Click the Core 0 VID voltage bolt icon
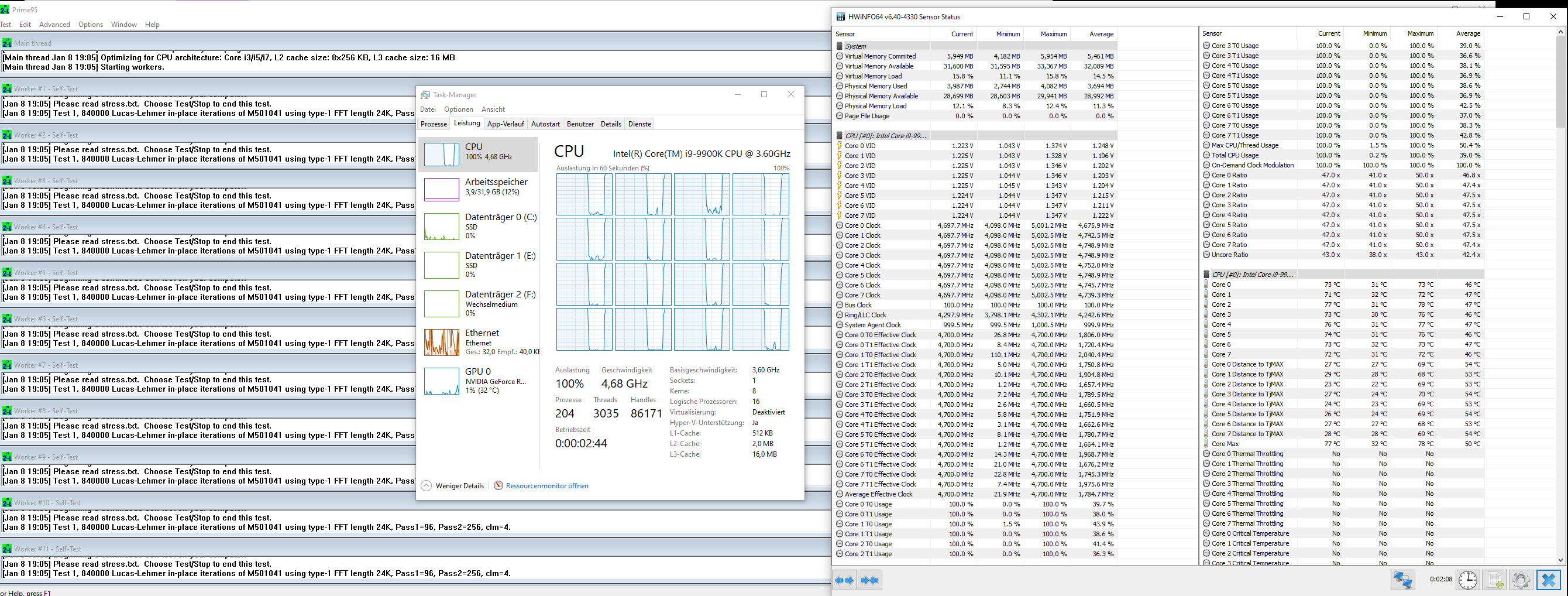 click(840, 146)
